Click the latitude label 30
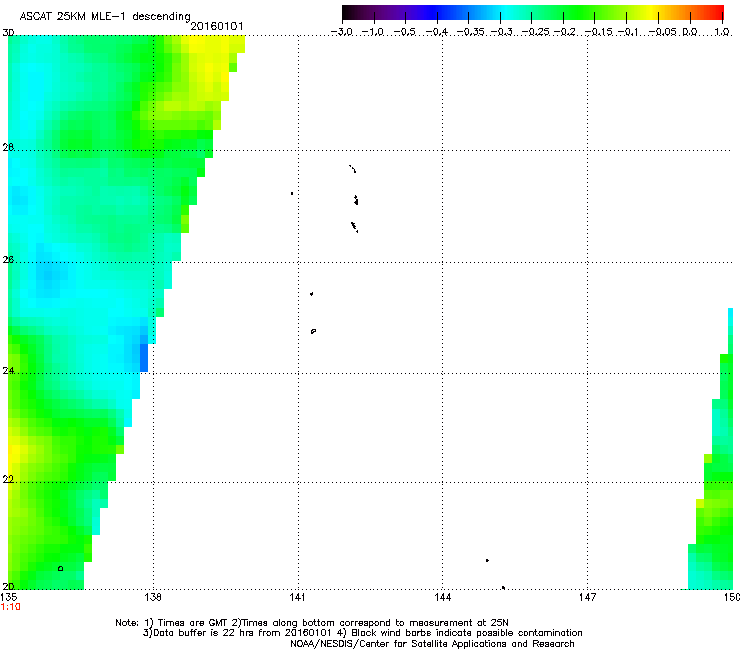This screenshot has height=650, width=740. [x=8, y=33]
